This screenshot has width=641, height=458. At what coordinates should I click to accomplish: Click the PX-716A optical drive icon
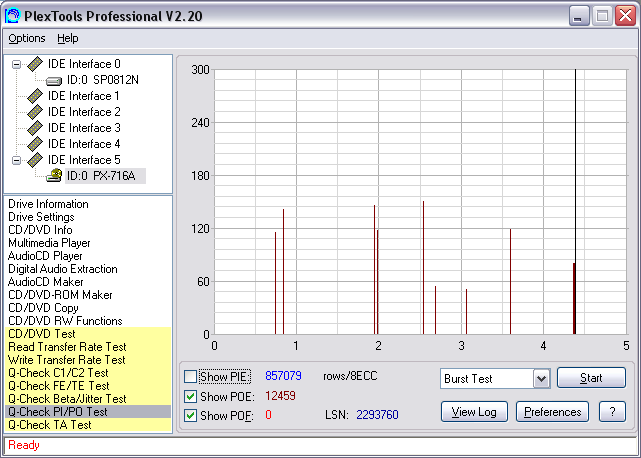coord(54,175)
